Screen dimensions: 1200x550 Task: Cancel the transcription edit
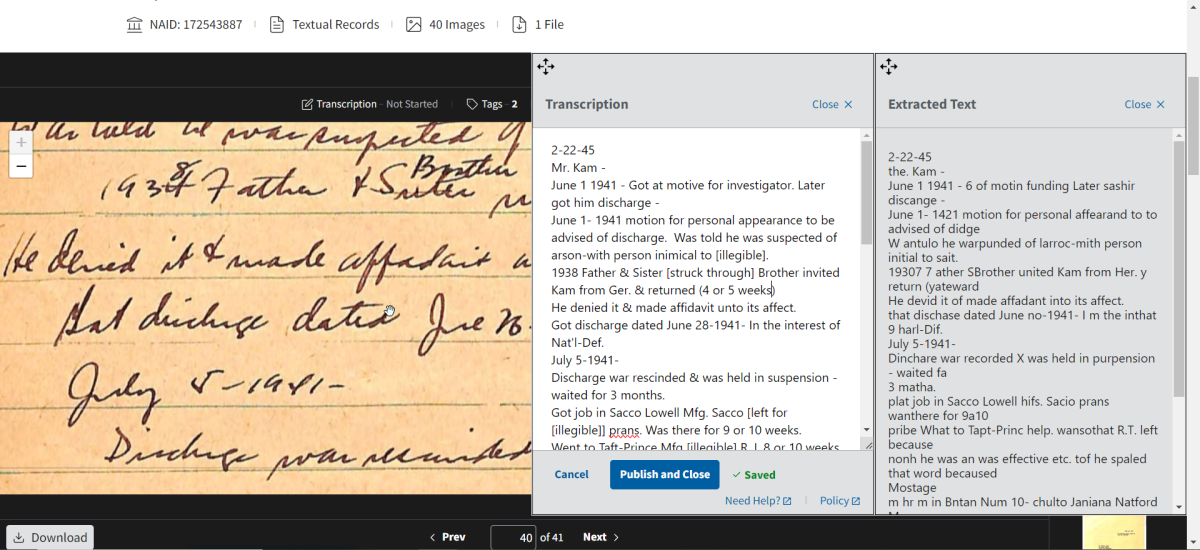coord(572,474)
